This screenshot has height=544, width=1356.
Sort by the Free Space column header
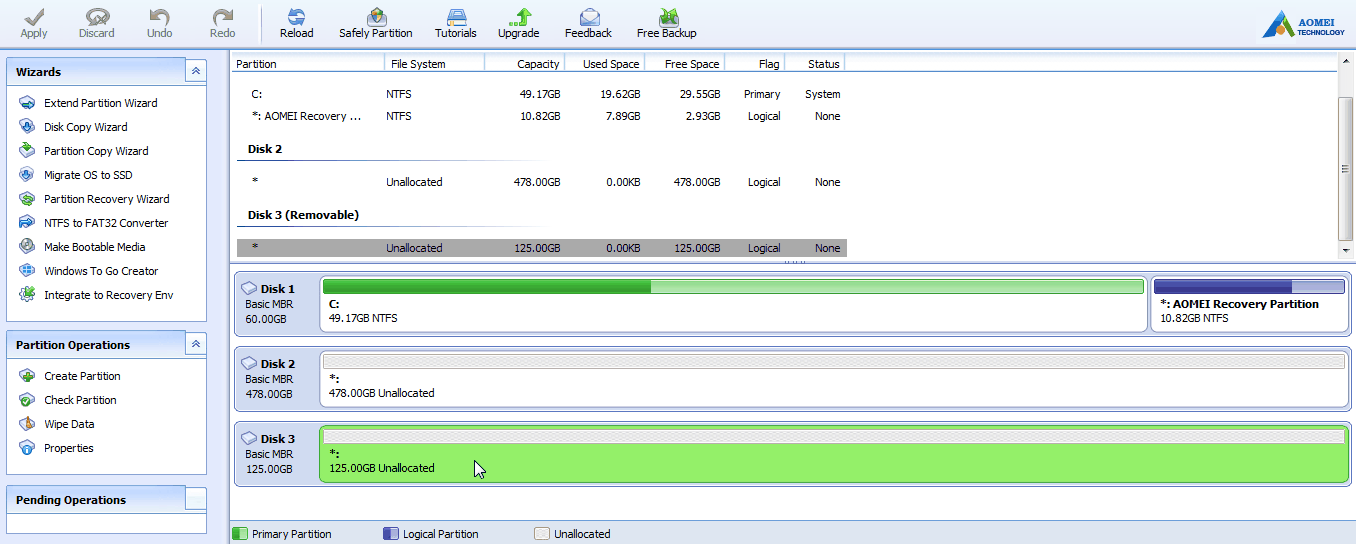(684, 63)
